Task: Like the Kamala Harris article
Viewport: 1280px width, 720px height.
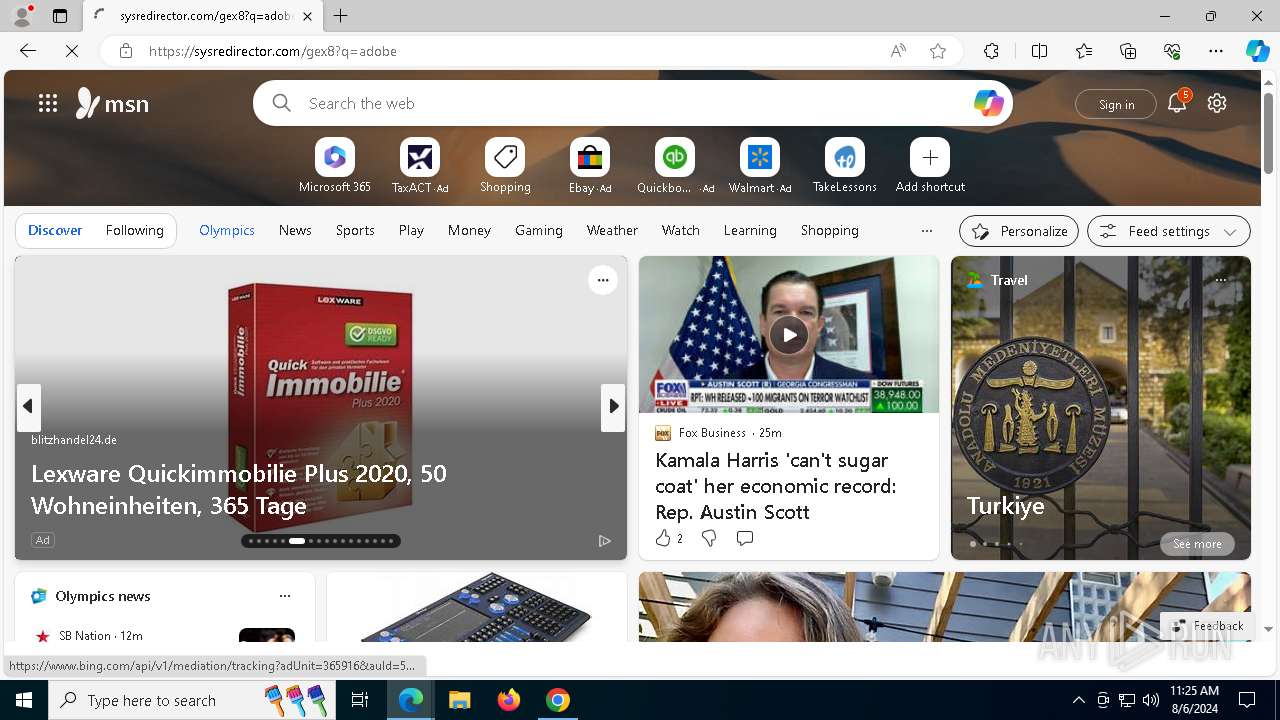Action: click(663, 538)
